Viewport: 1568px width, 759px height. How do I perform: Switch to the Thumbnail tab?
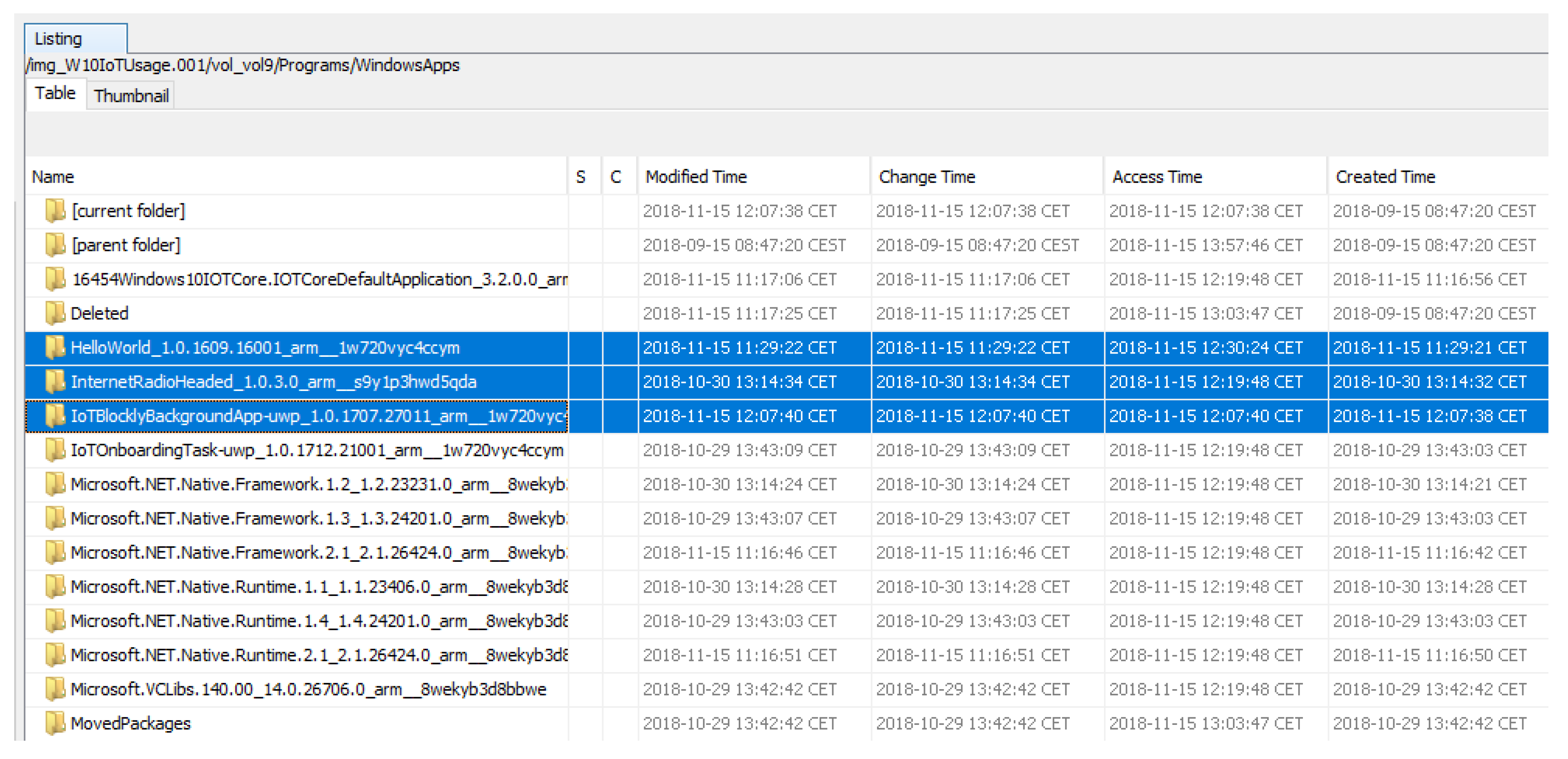(x=131, y=96)
